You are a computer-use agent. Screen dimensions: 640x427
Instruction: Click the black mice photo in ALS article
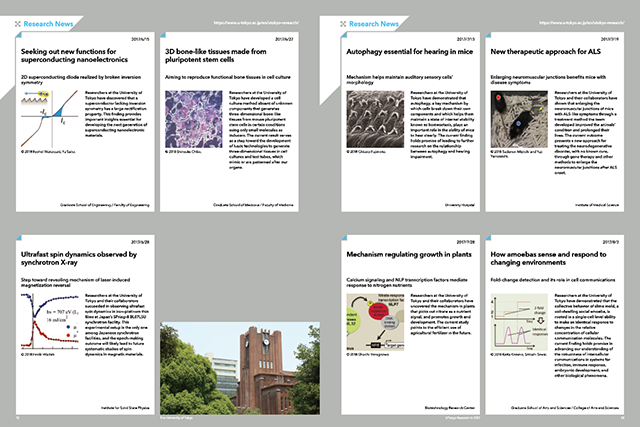click(519, 119)
